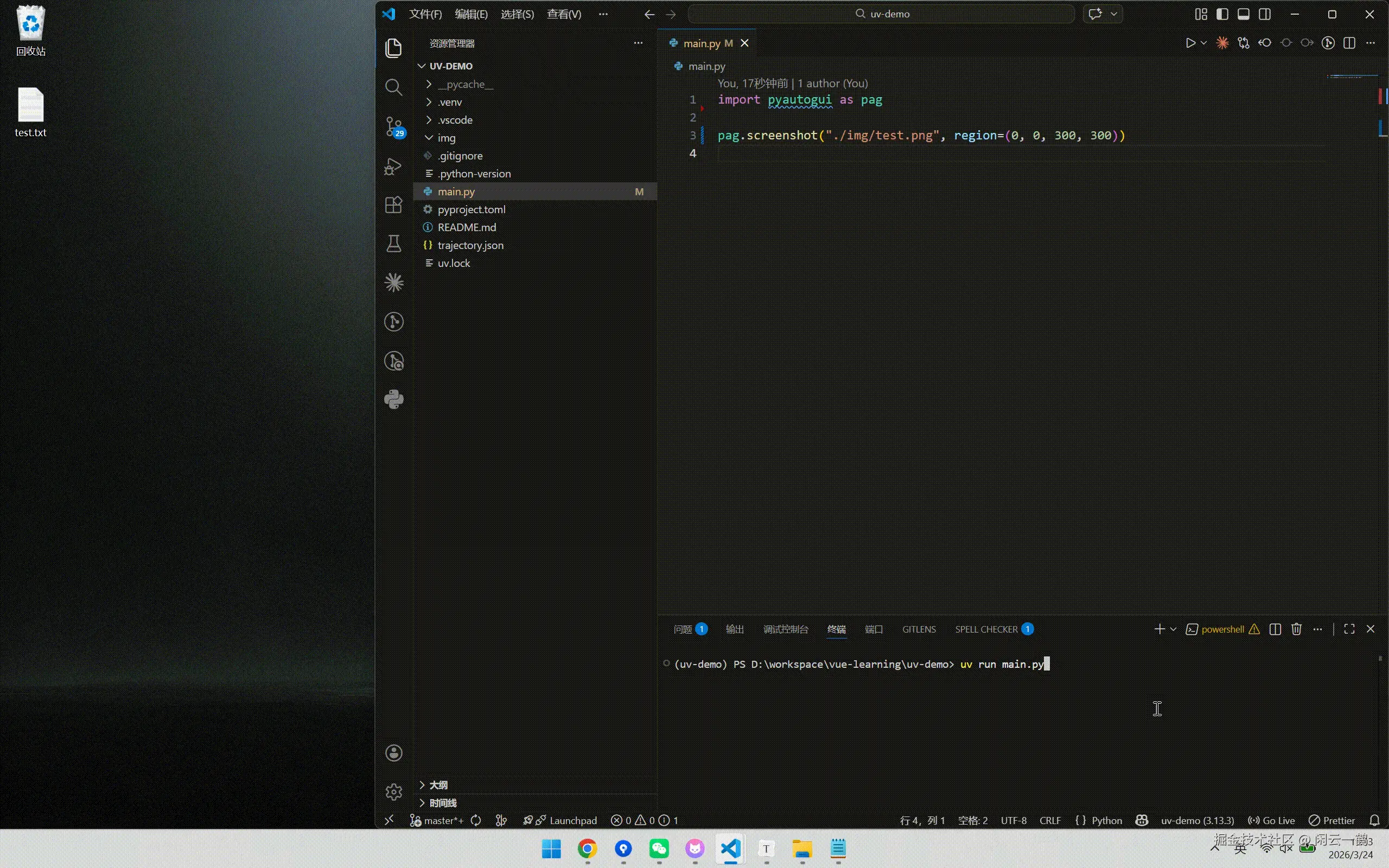Collapse the img folder
This screenshot has height=868, width=1389.
click(446, 138)
